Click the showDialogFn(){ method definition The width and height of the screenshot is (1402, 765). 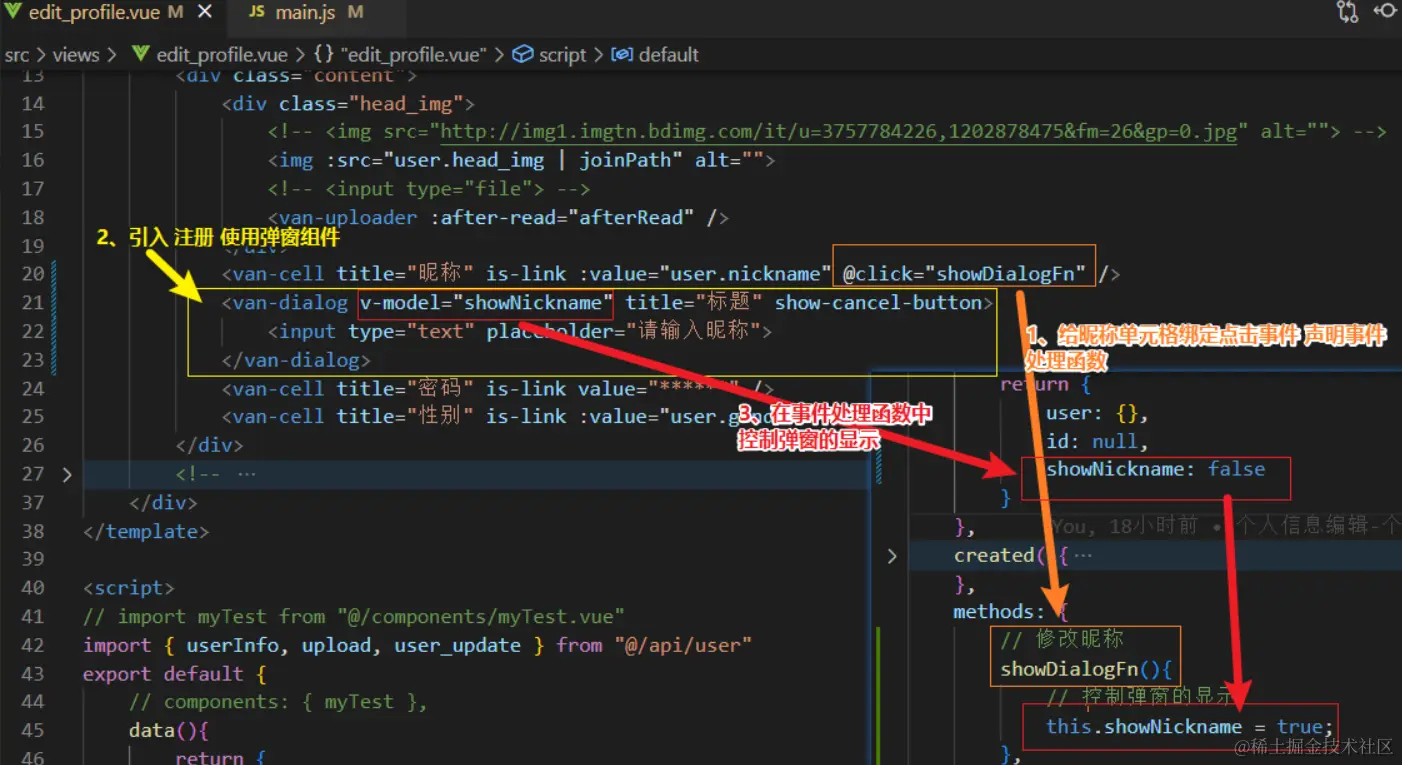[1085, 669]
